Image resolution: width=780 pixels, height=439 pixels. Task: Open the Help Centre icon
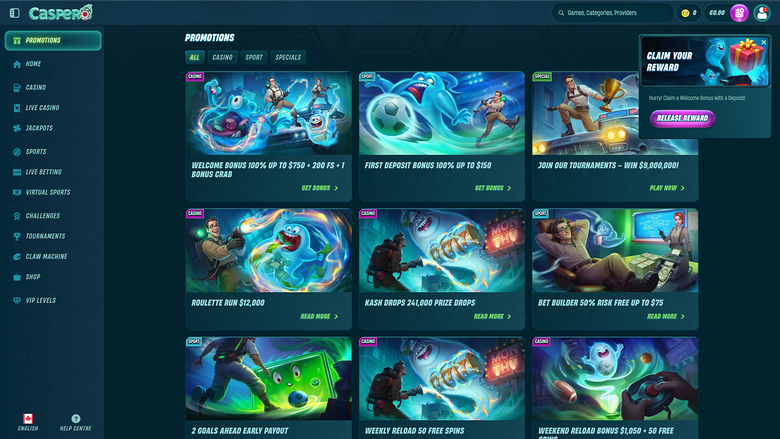(x=76, y=419)
